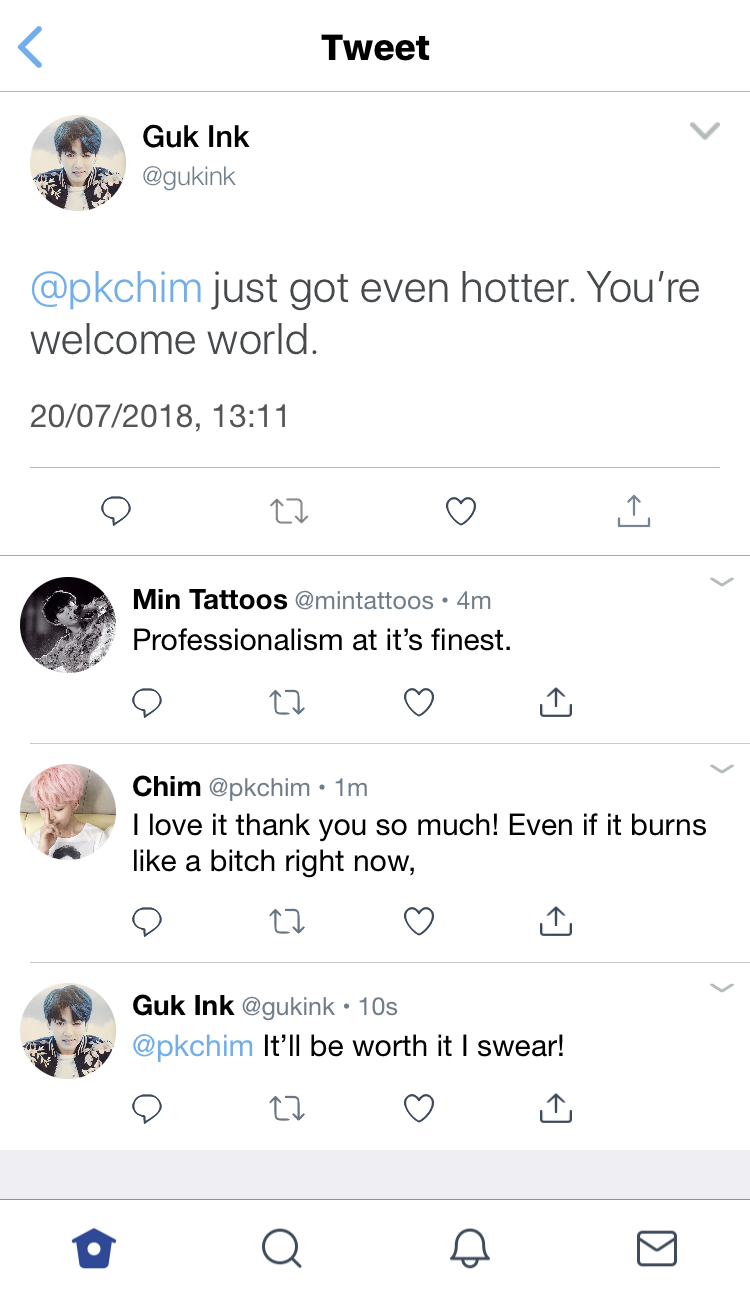750x1297 pixels.
Task: Open main tweet options chevron
Action: click(705, 131)
